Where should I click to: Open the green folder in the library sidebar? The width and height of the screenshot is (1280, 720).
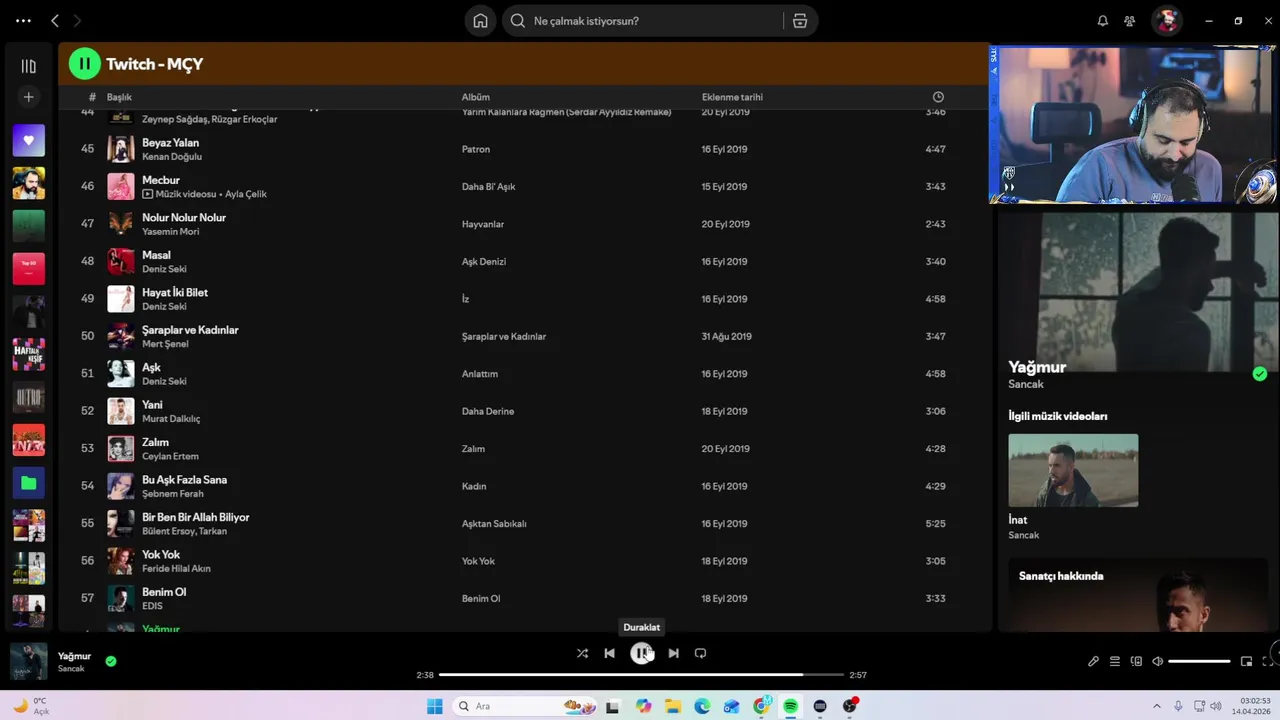(x=29, y=483)
